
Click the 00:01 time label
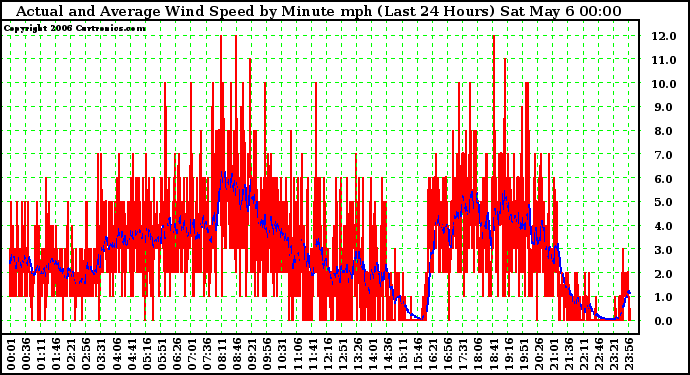tap(11, 354)
